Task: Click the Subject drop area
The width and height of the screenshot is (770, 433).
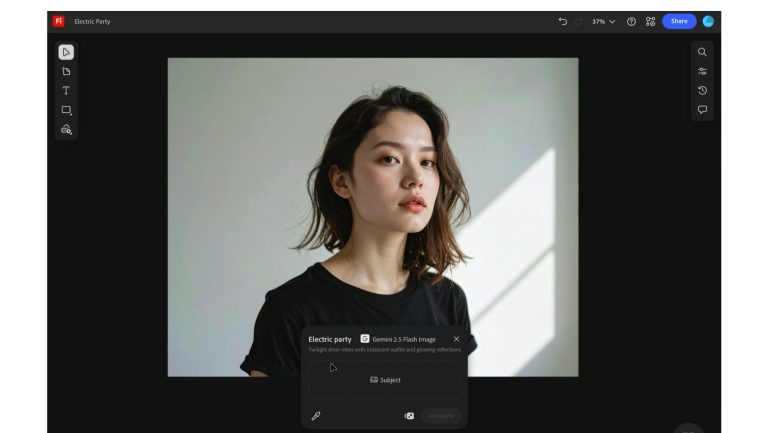Action: click(x=385, y=379)
